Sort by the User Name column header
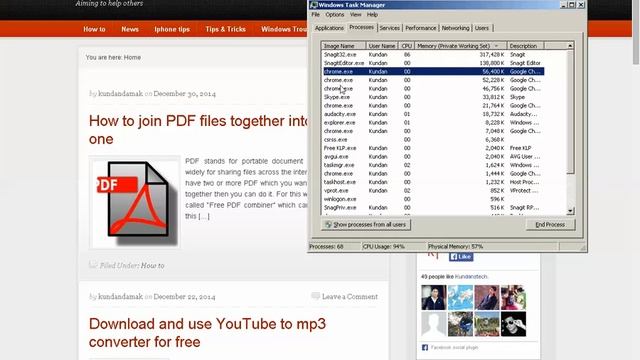 382,46
